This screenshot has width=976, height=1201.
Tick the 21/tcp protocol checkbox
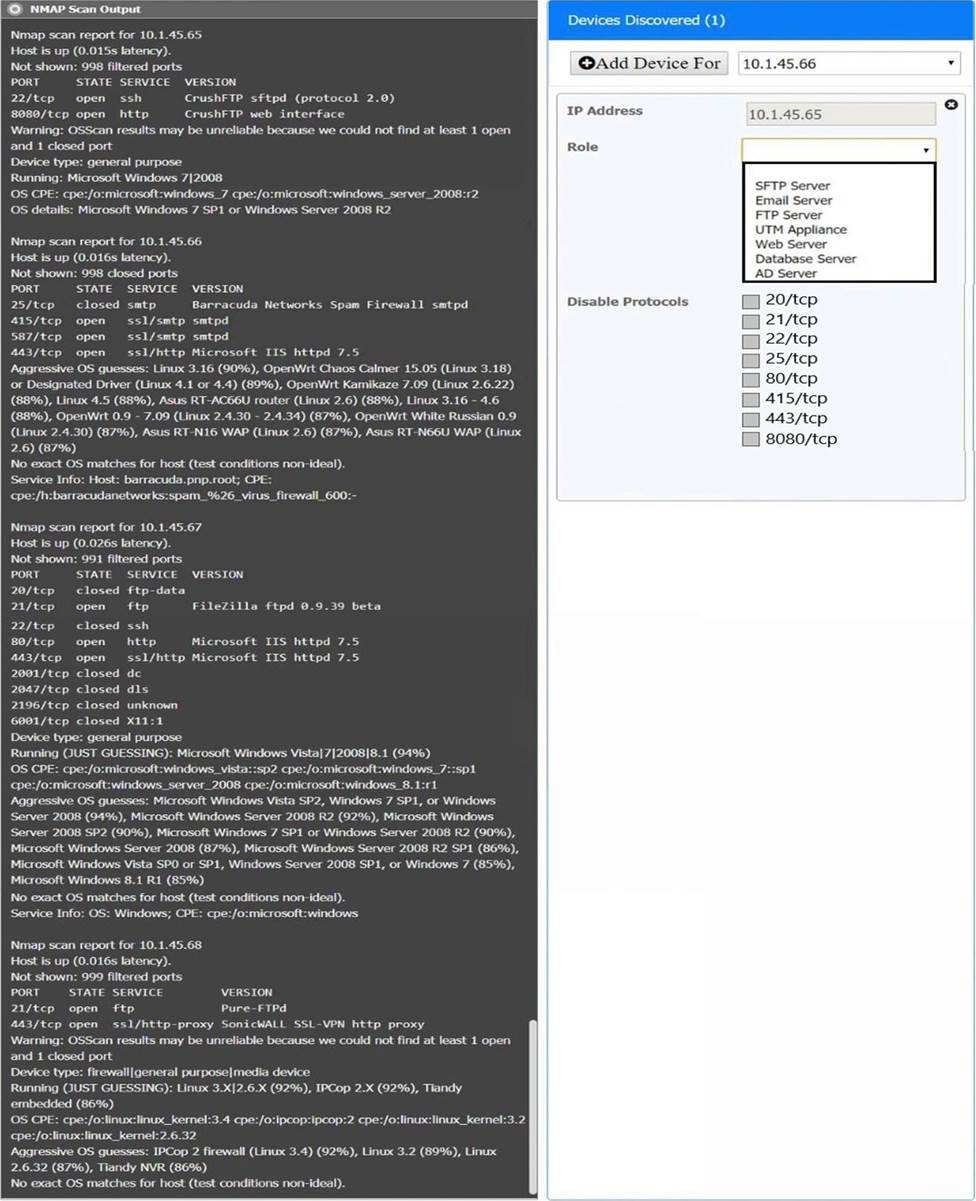(x=751, y=321)
